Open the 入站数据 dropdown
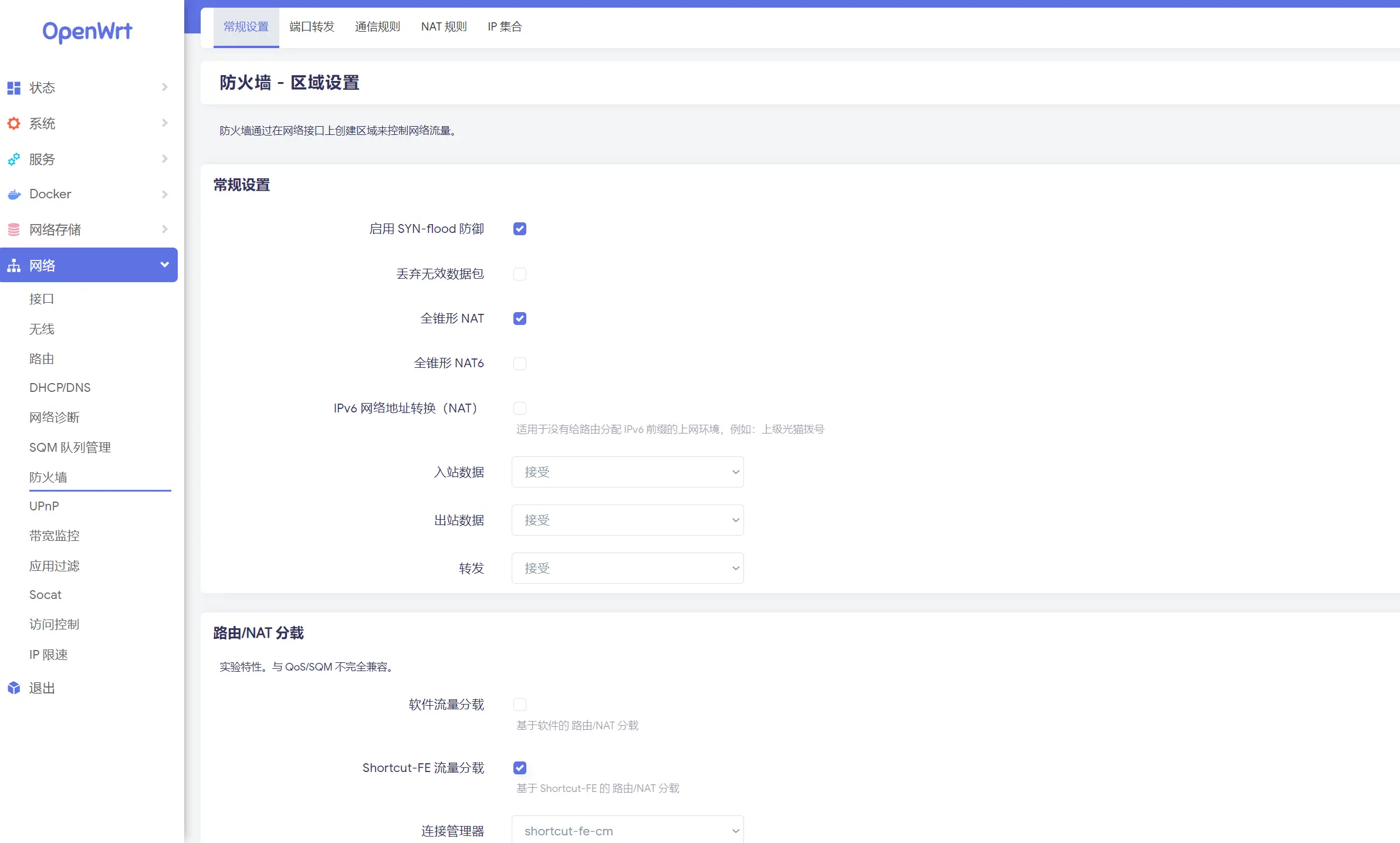The image size is (1400, 843). [627, 472]
